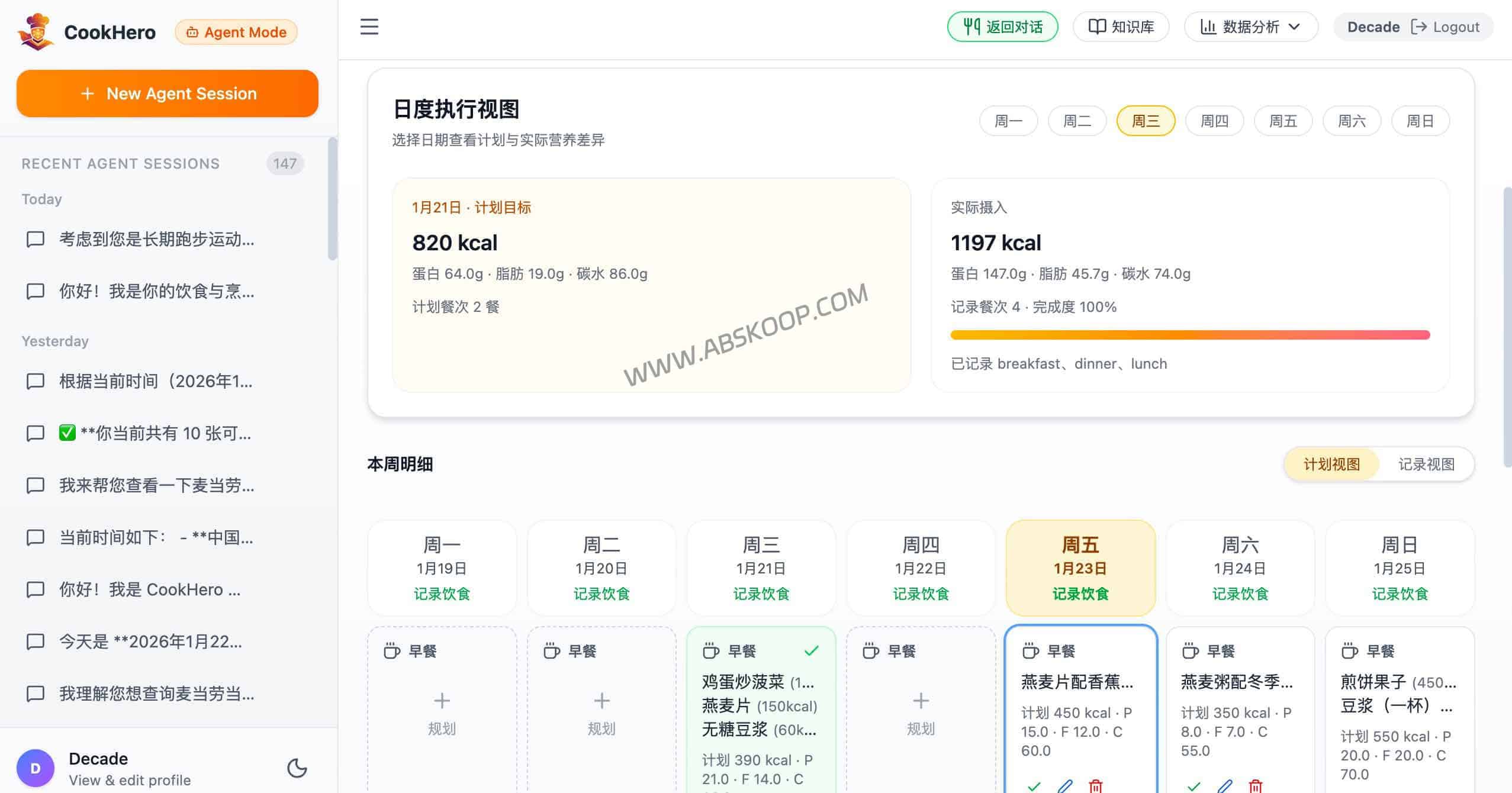The width and height of the screenshot is (1512, 793).
Task: Switch to 记录视图 view
Action: [x=1427, y=464]
